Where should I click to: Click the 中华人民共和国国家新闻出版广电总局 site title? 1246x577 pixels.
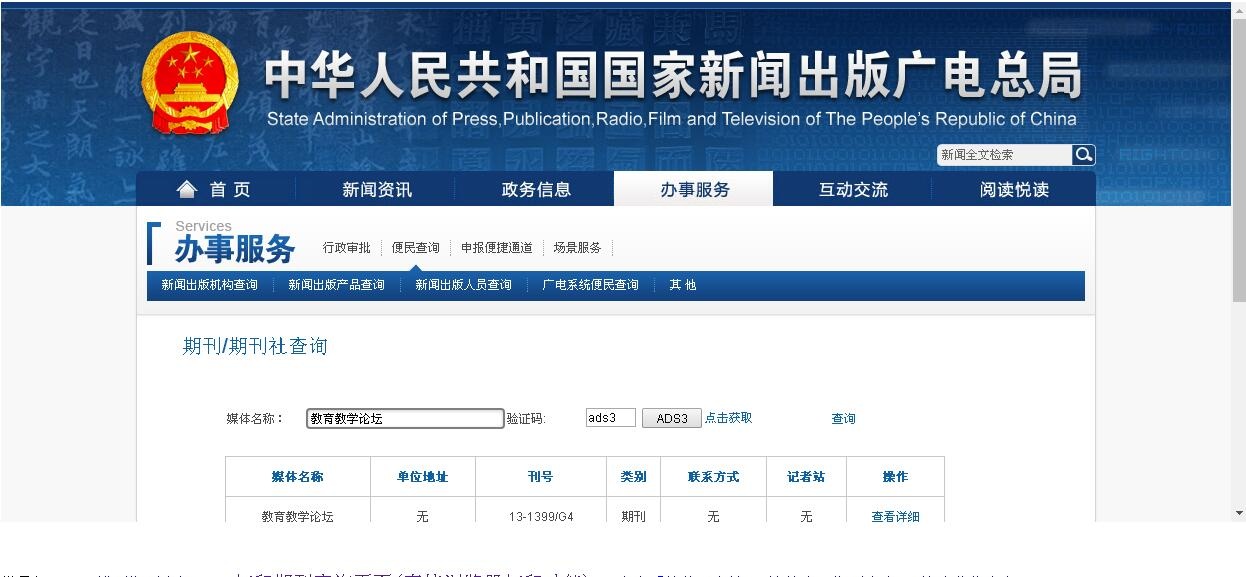673,75
